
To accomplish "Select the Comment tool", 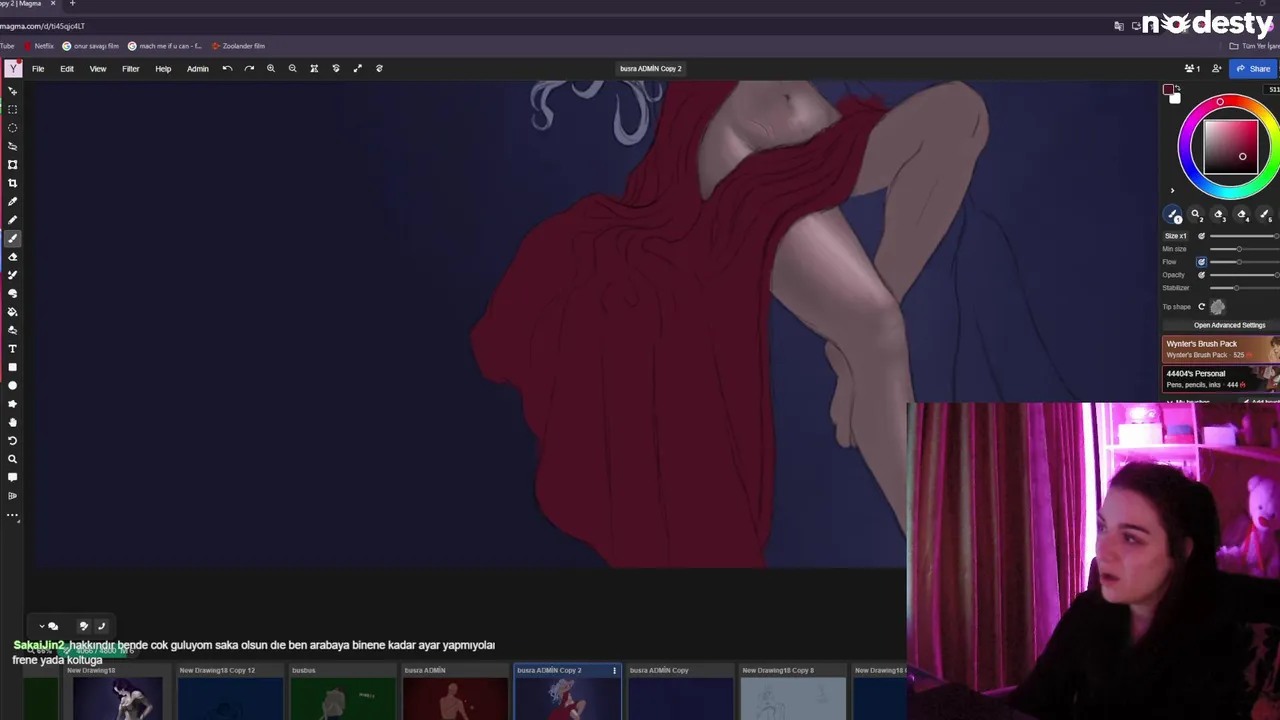I will pyautogui.click(x=13, y=478).
